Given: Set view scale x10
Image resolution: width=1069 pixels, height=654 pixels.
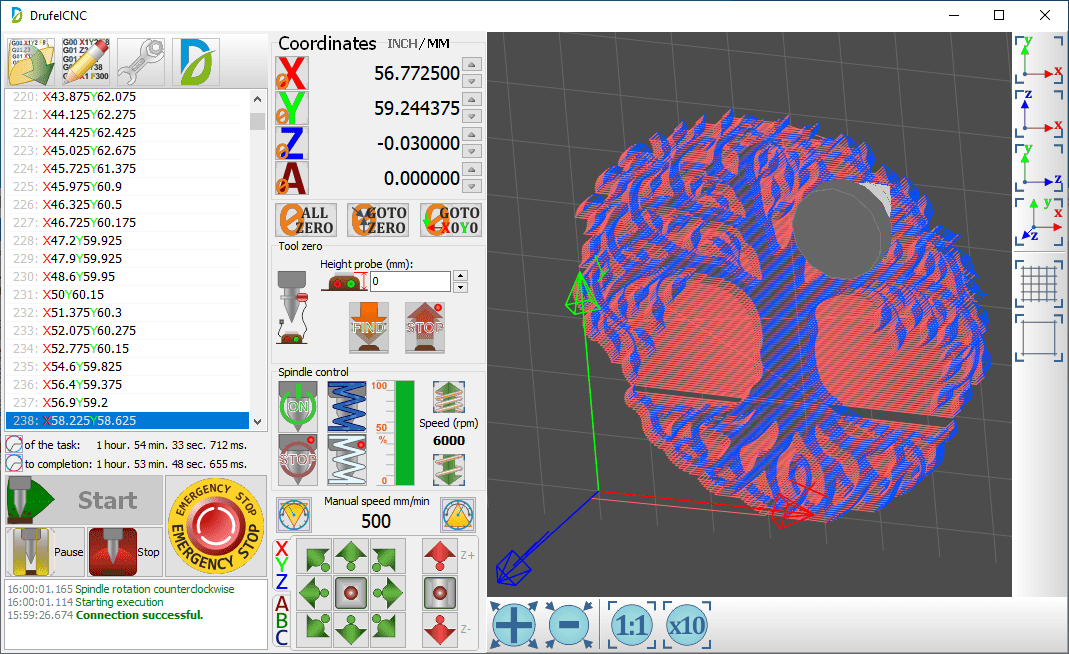Looking at the screenshot, I should tap(687, 625).
